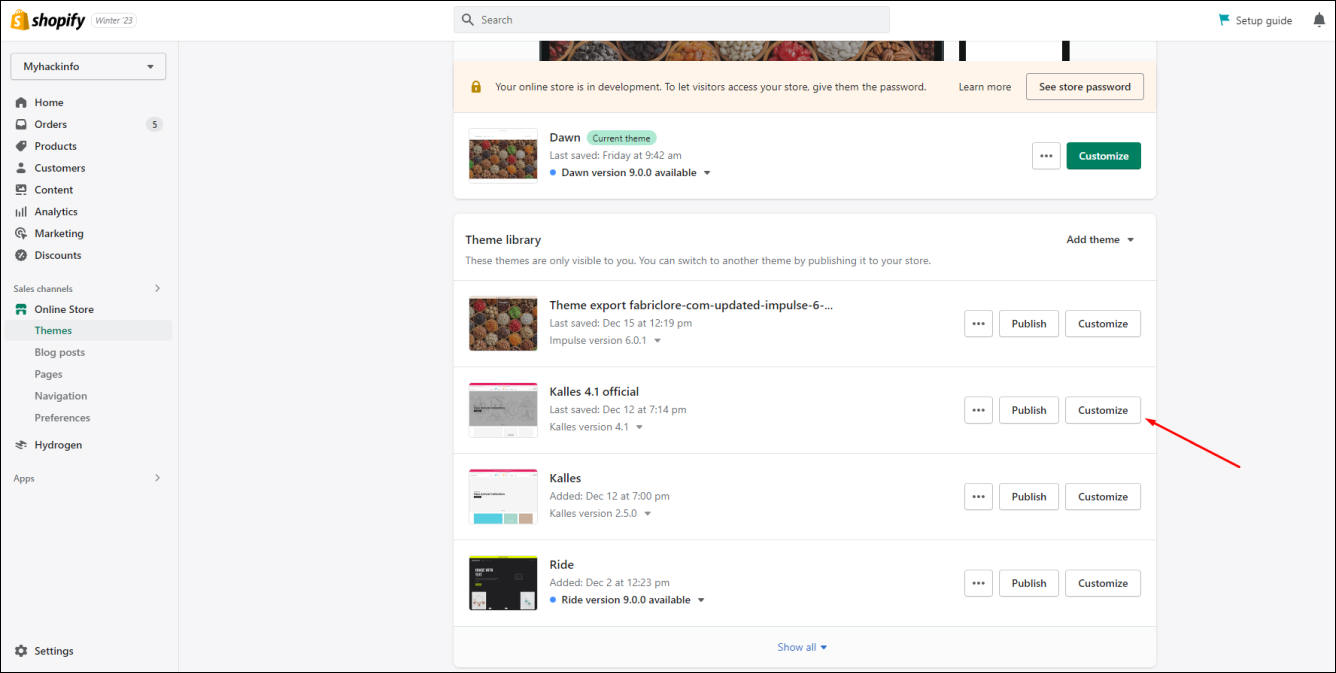Click the Orders inbox icon

(x=21, y=124)
